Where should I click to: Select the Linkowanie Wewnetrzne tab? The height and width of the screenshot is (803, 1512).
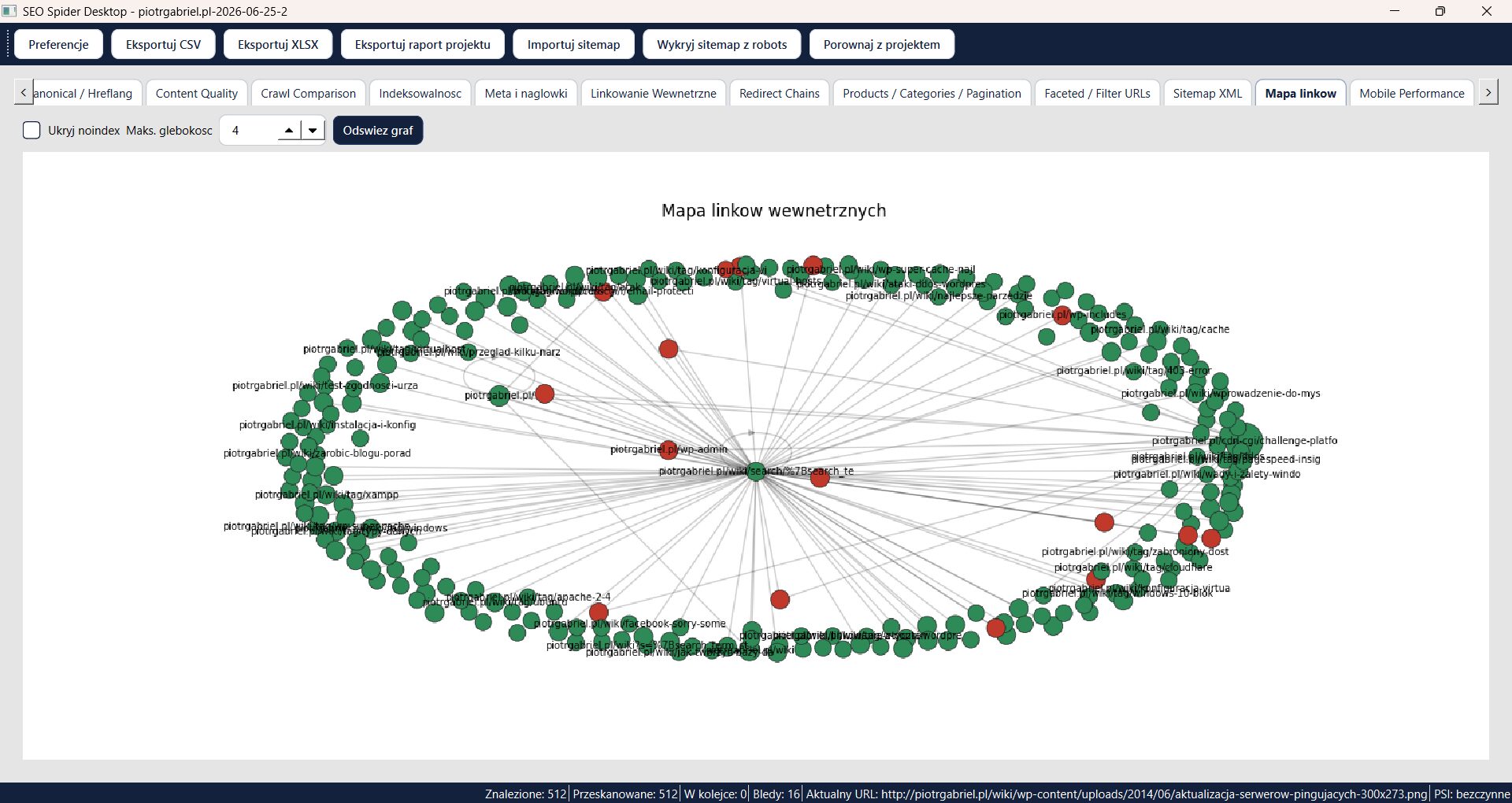pyautogui.click(x=654, y=93)
